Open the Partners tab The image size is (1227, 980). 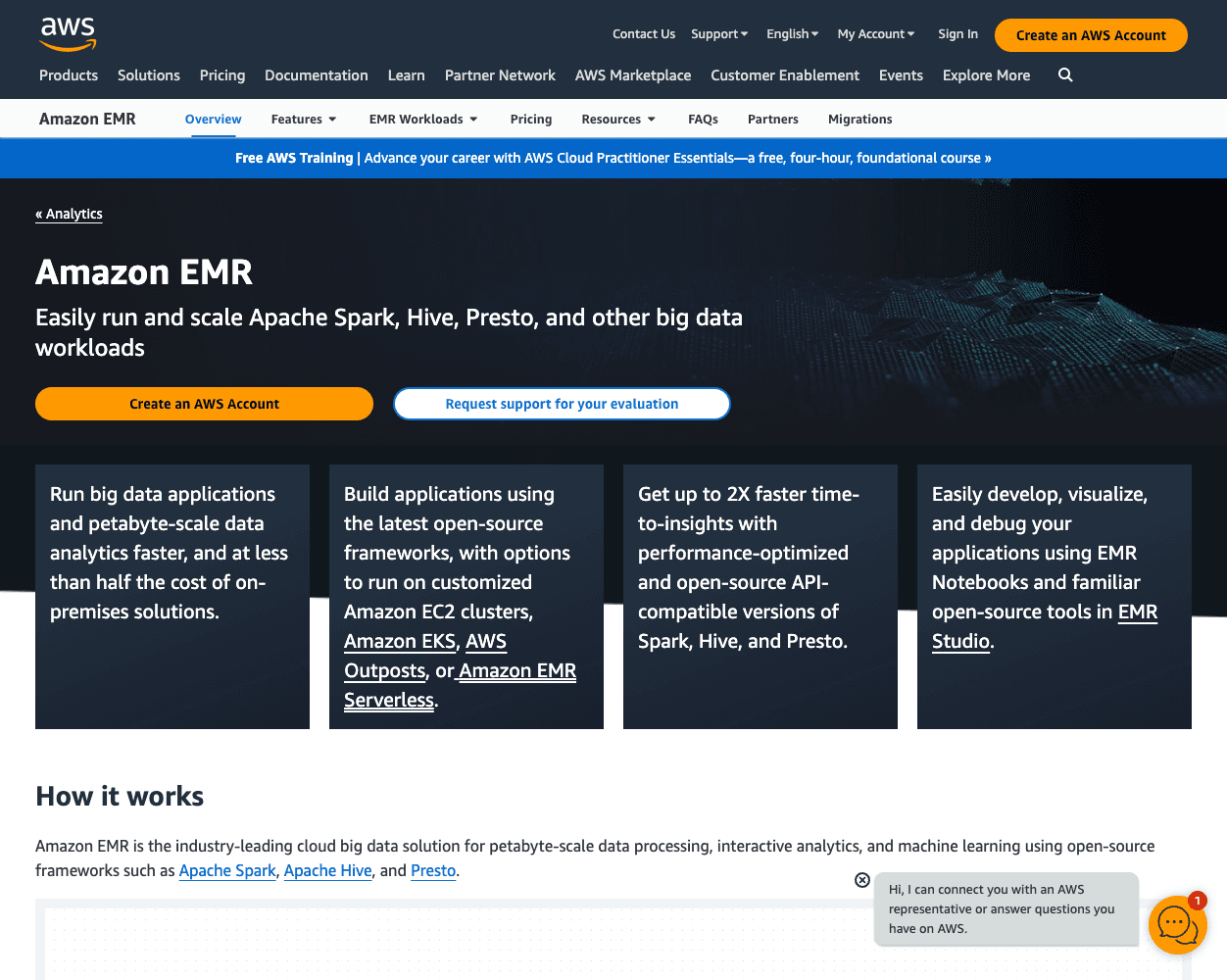tap(773, 120)
